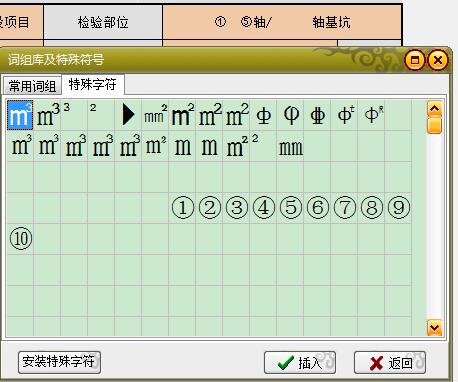Image resolution: width=458 pixels, height=382 pixels.
Task: Select the circled number 1 symbol
Action: click(x=183, y=208)
